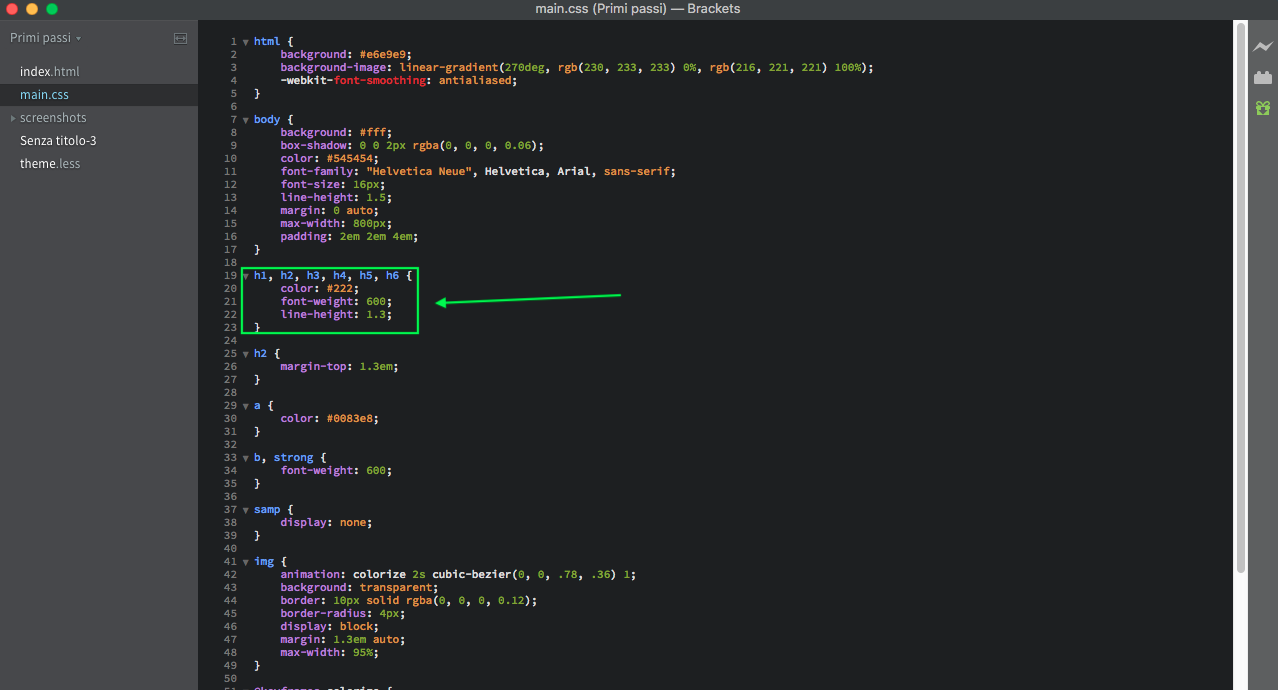
Task: Open the Primi passi project dropdown
Action: click(x=45, y=38)
